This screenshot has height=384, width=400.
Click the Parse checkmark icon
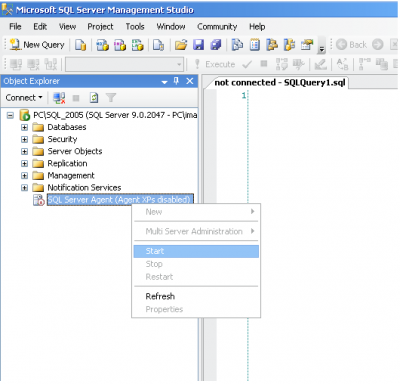(x=247, y=64)
